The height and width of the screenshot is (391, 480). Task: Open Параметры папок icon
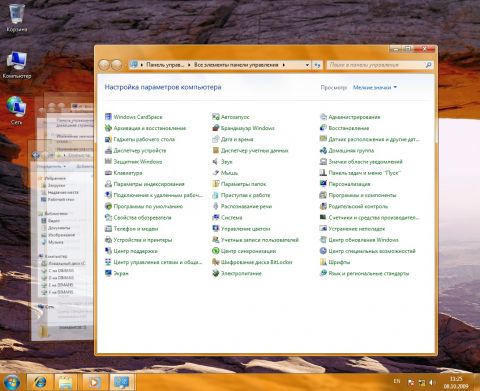[216, 184]
